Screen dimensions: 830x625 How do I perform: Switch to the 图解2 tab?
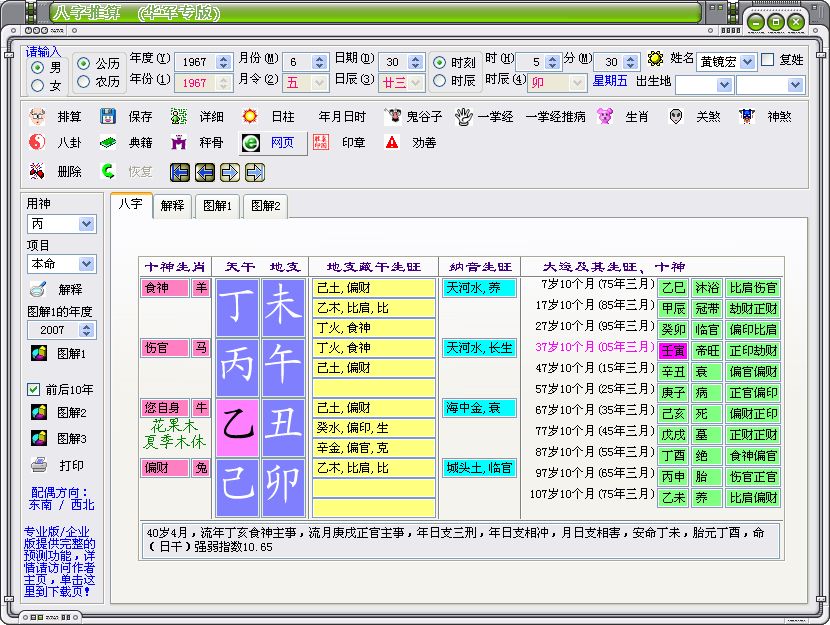click(x=265, y=206)
